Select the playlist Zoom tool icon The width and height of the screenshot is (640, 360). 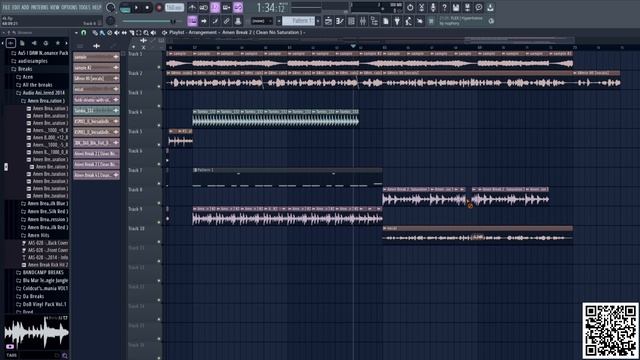point(146,33)
